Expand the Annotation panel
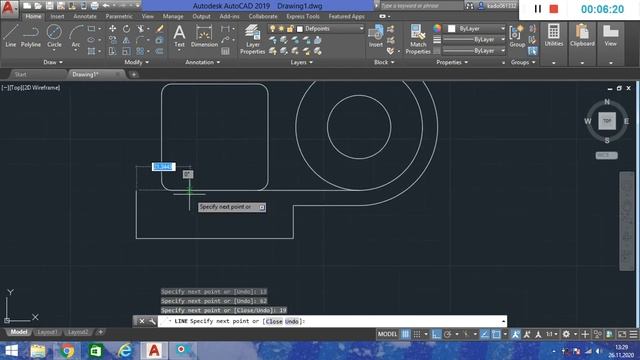Viewport: 640px width, 360px height. (202, 62)
